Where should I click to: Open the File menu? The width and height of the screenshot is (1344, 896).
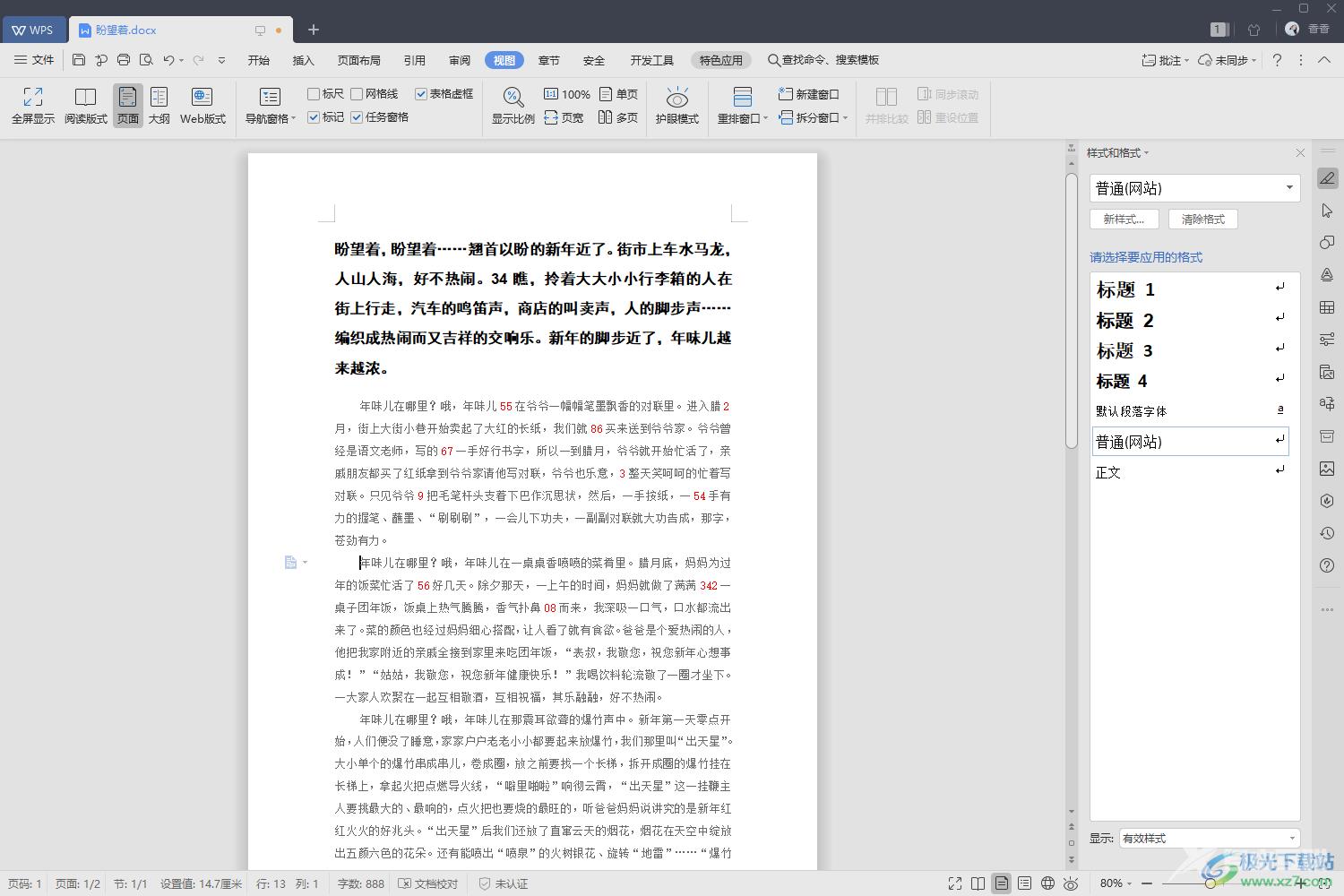click(x=34, y=60)
